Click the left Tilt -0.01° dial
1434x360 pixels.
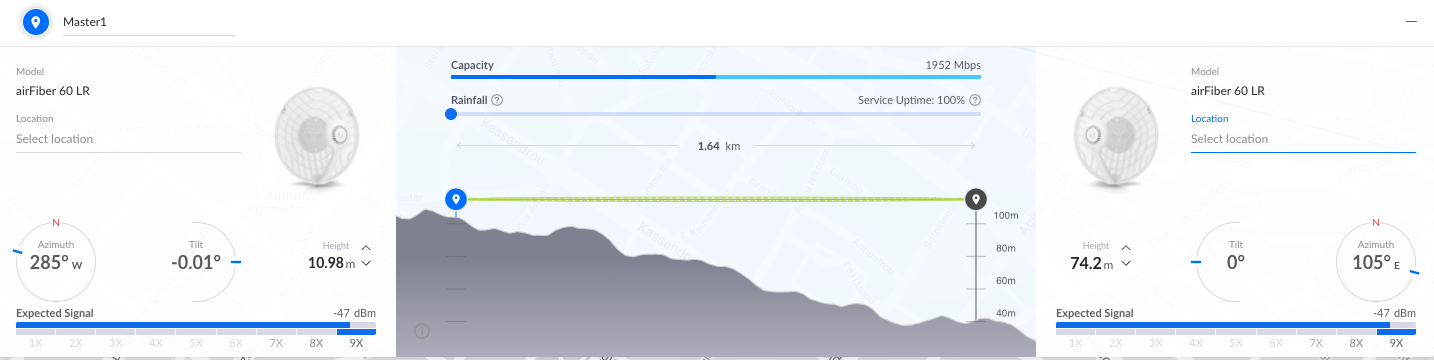tap(195, 262)
